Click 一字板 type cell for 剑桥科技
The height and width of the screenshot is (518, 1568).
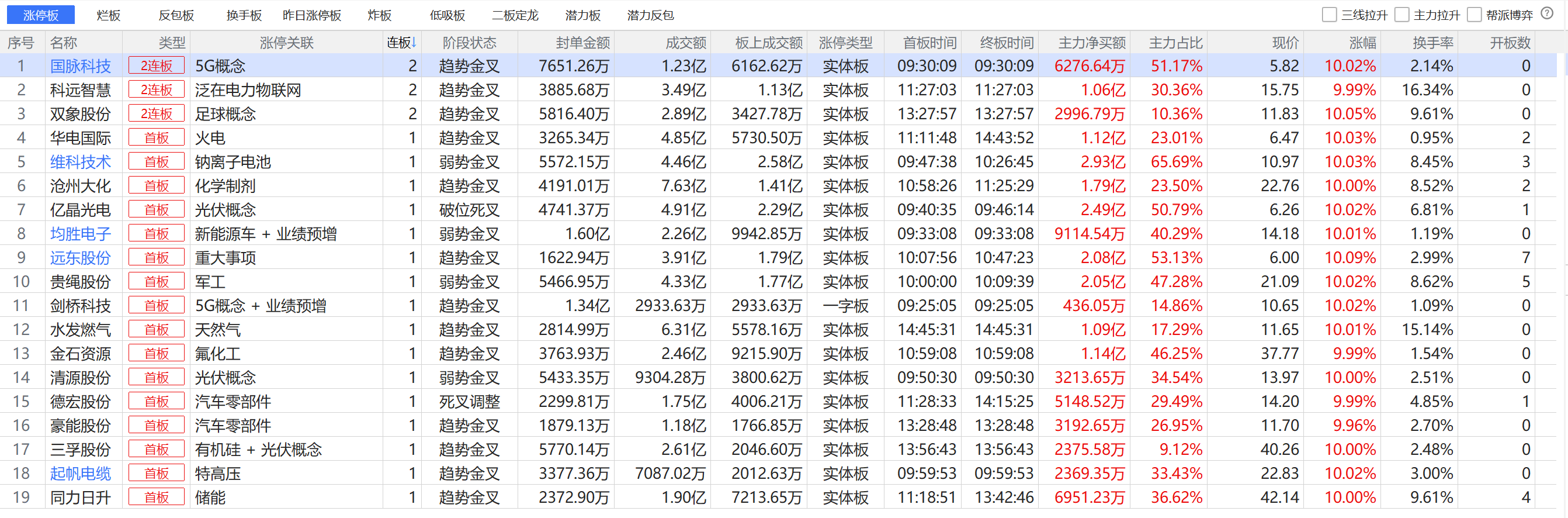(x=845, y=305)
